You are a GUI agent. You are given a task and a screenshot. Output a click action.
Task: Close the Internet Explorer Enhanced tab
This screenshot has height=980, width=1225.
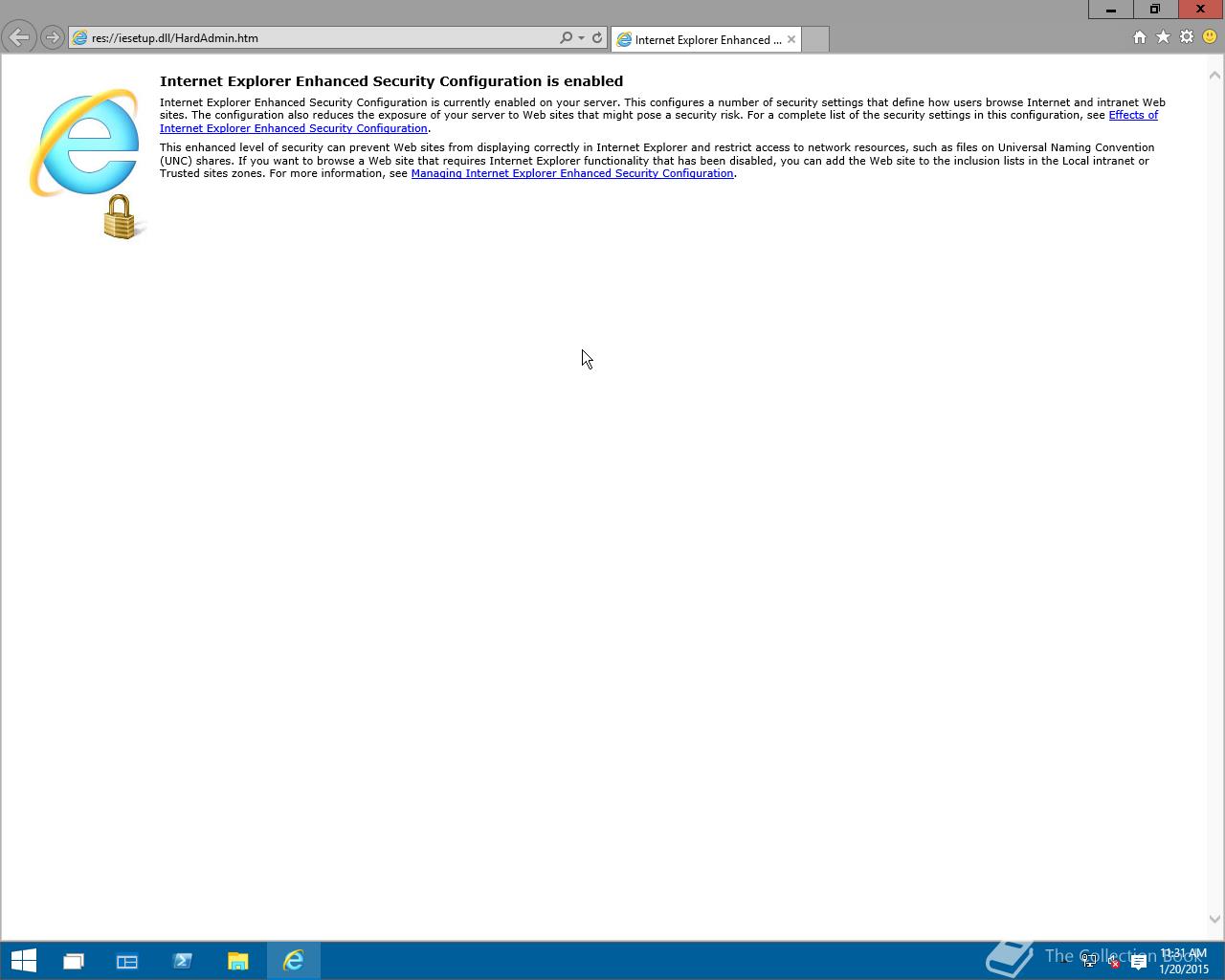click(791, 39)
